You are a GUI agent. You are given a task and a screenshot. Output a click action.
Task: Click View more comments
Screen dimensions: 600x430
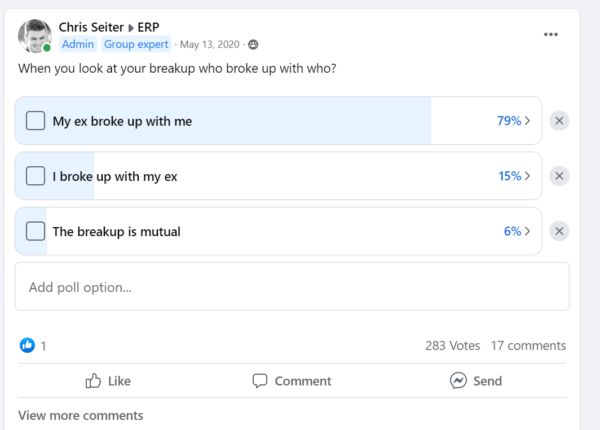click(81, 415)
